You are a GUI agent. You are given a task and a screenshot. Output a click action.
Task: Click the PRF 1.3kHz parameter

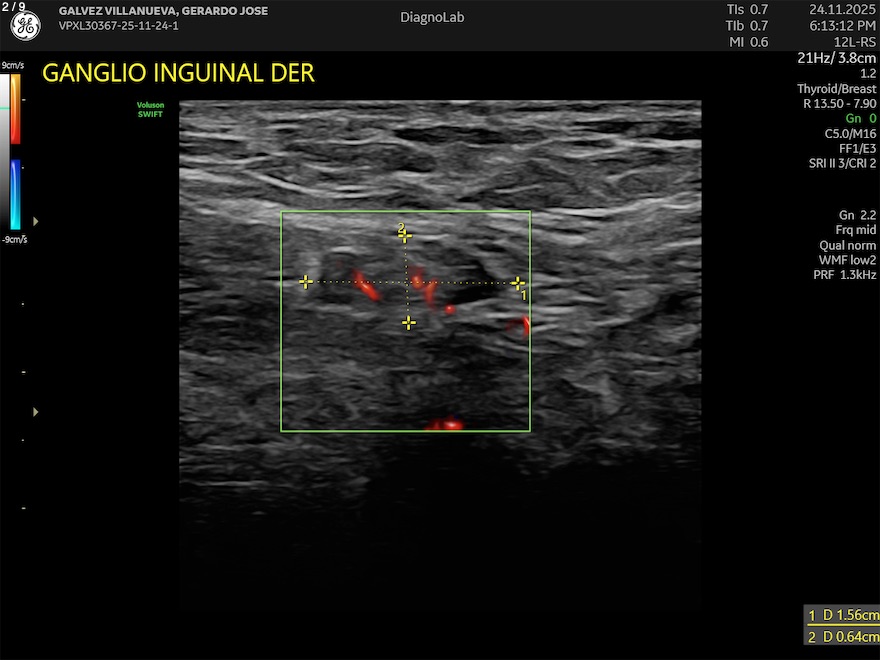tap(845, 274)
